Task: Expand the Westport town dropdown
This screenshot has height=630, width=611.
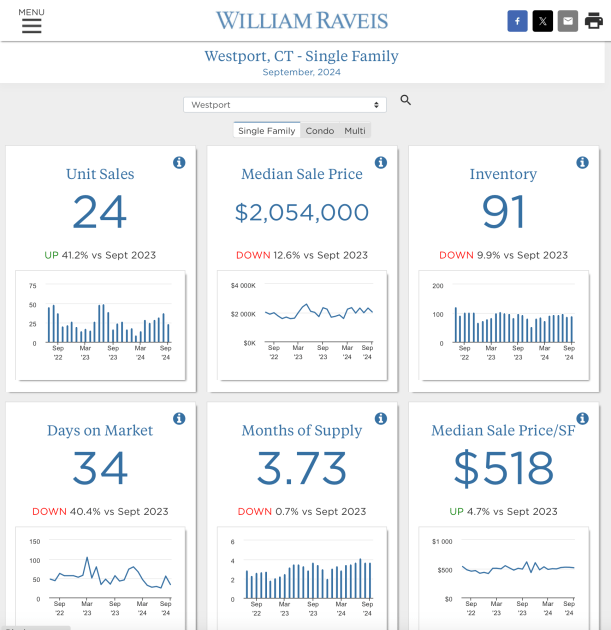Action: point(285,104)
